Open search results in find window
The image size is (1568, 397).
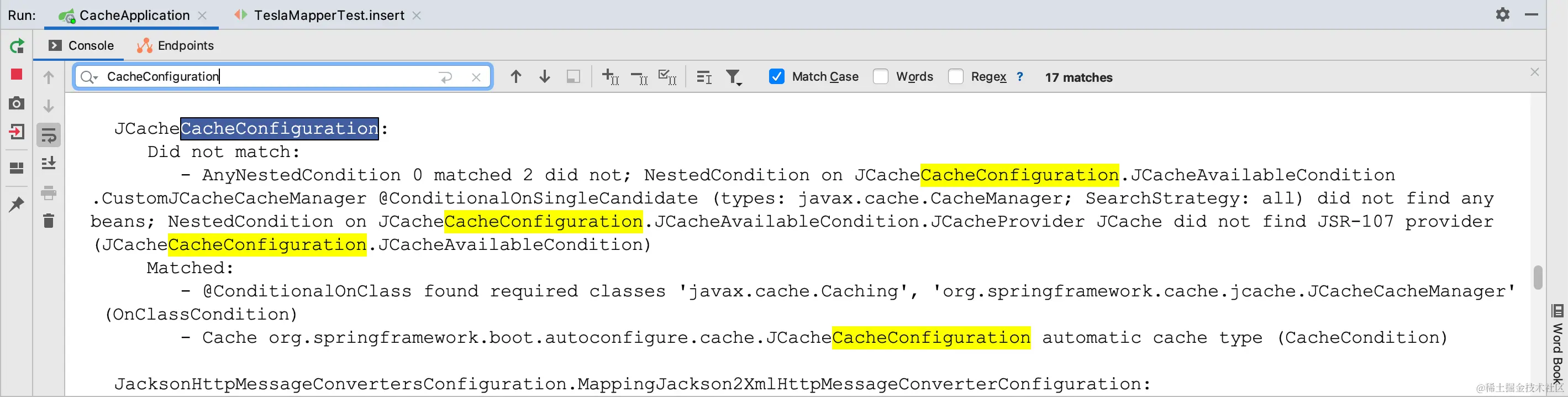click(x=704, y=77)
